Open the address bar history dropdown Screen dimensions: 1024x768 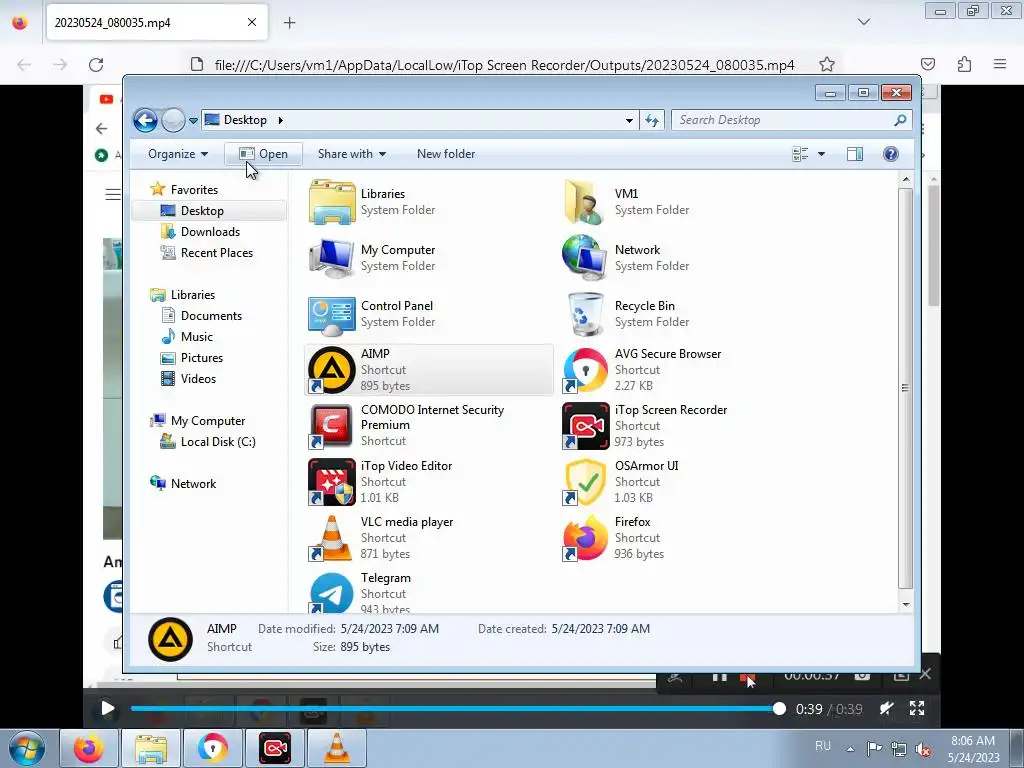629,120
